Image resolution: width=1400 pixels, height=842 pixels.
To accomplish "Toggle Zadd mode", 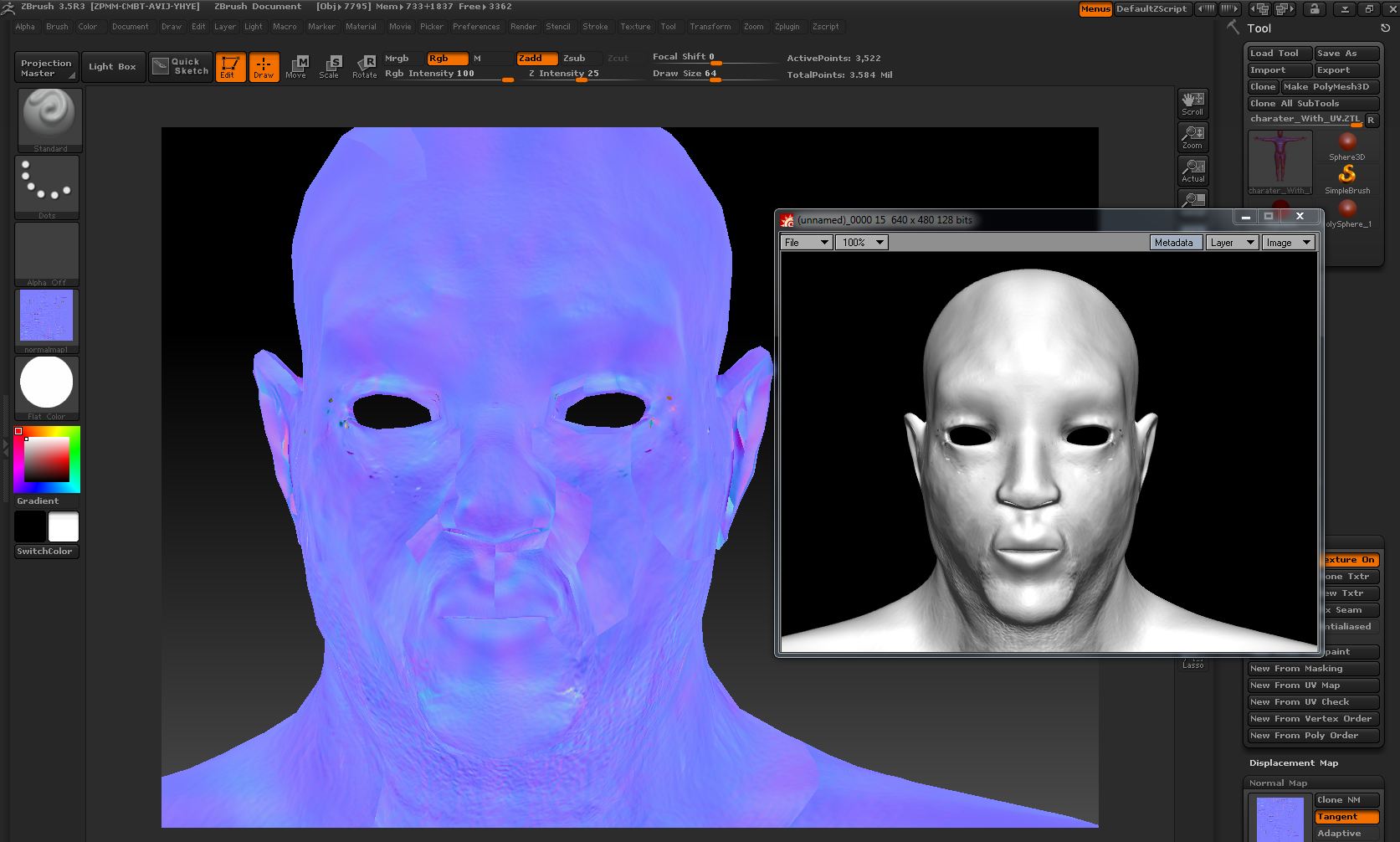I will pyautogui.click(x=537, y=59).
